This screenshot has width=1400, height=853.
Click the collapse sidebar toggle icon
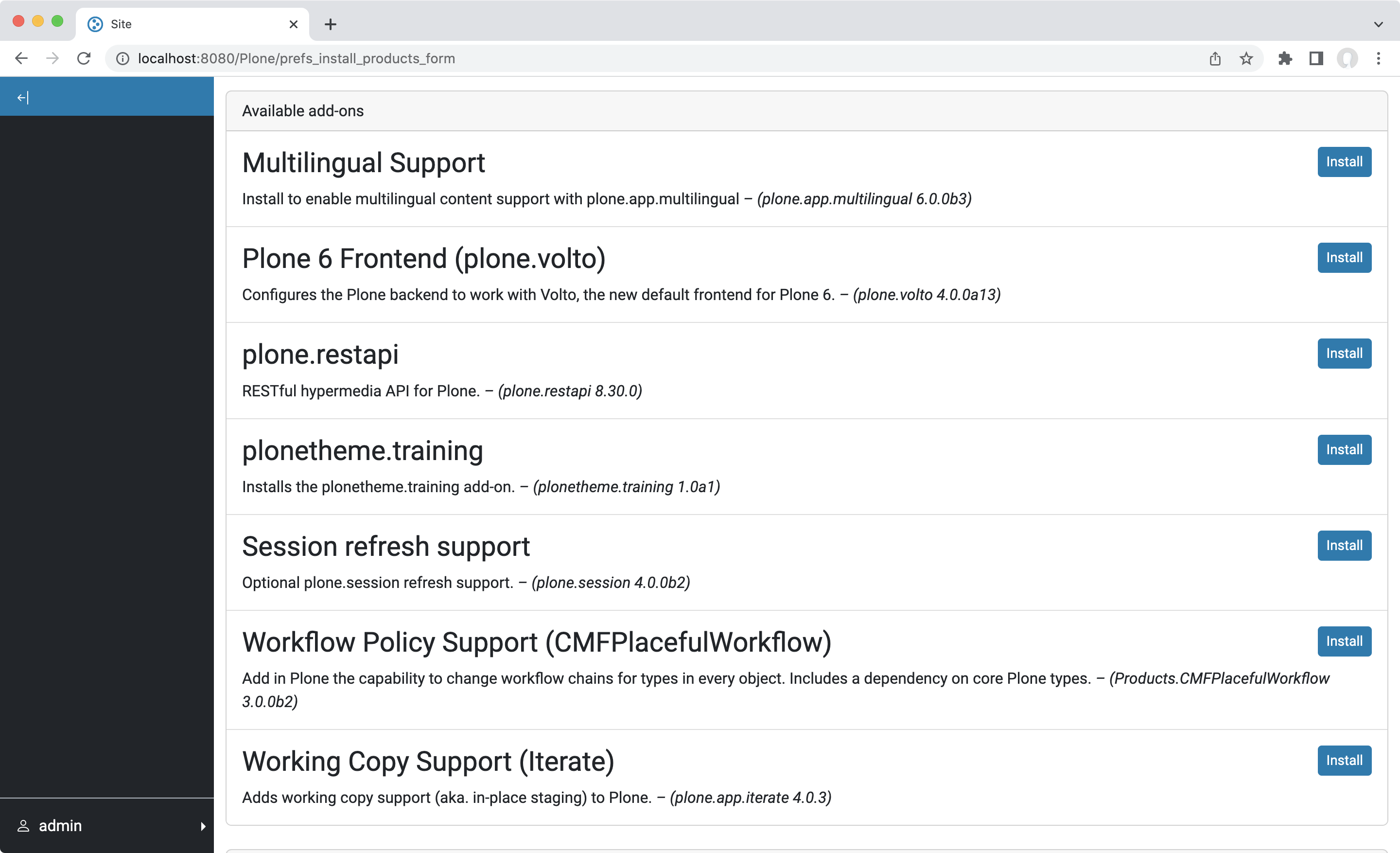(22, 97)
